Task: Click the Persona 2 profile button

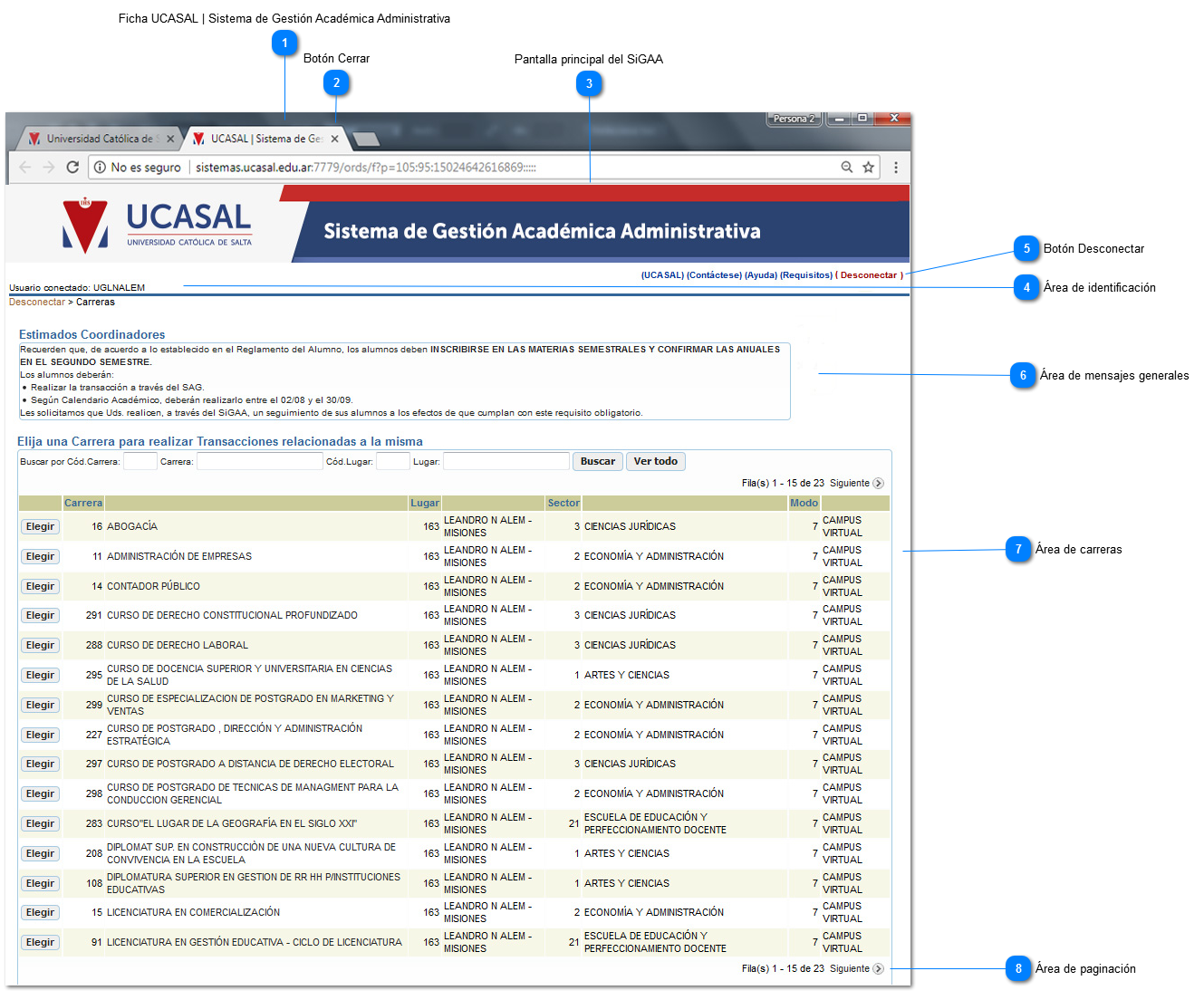Action: click(794, 119)
